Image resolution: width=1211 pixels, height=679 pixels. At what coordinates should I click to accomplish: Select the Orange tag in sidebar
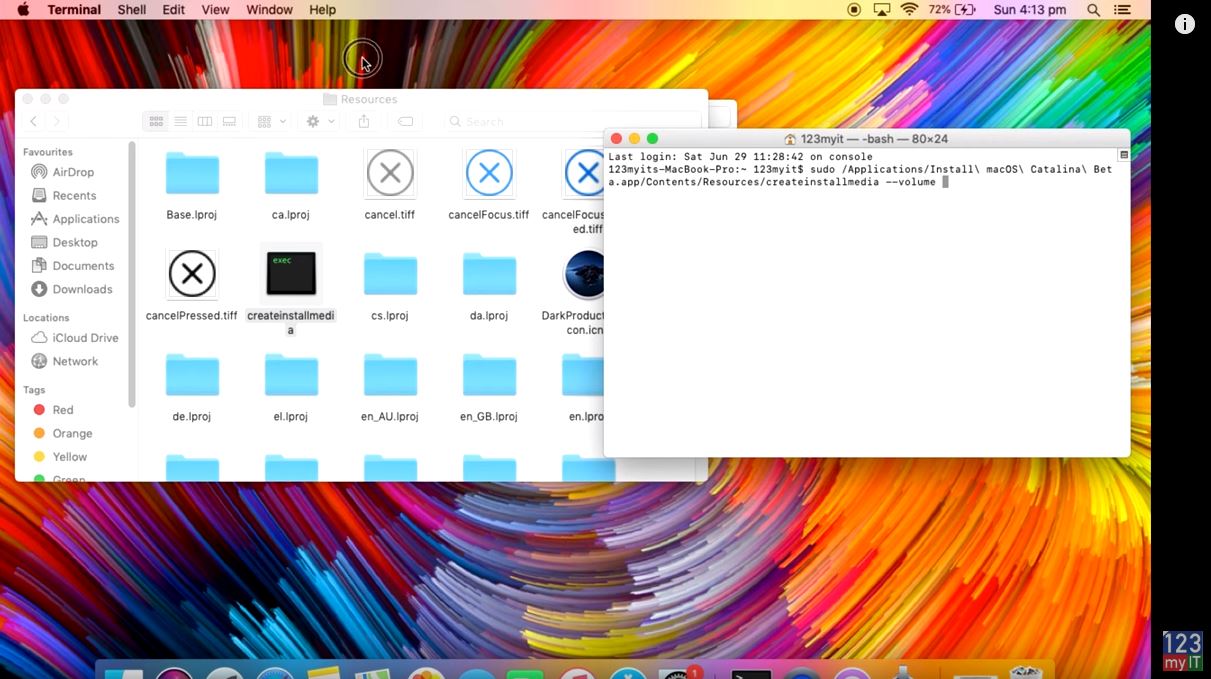(72, 433)
